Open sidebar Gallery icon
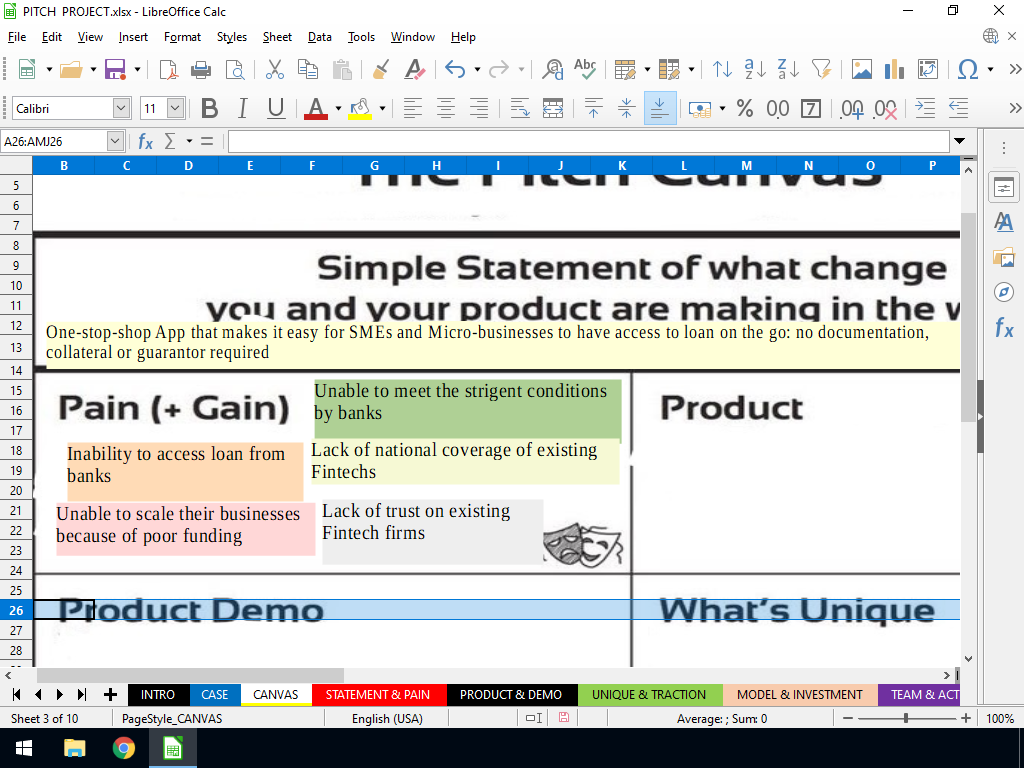Viewport: 1024px width, 768px height. pyautogui.click(x=1004, y=257)
